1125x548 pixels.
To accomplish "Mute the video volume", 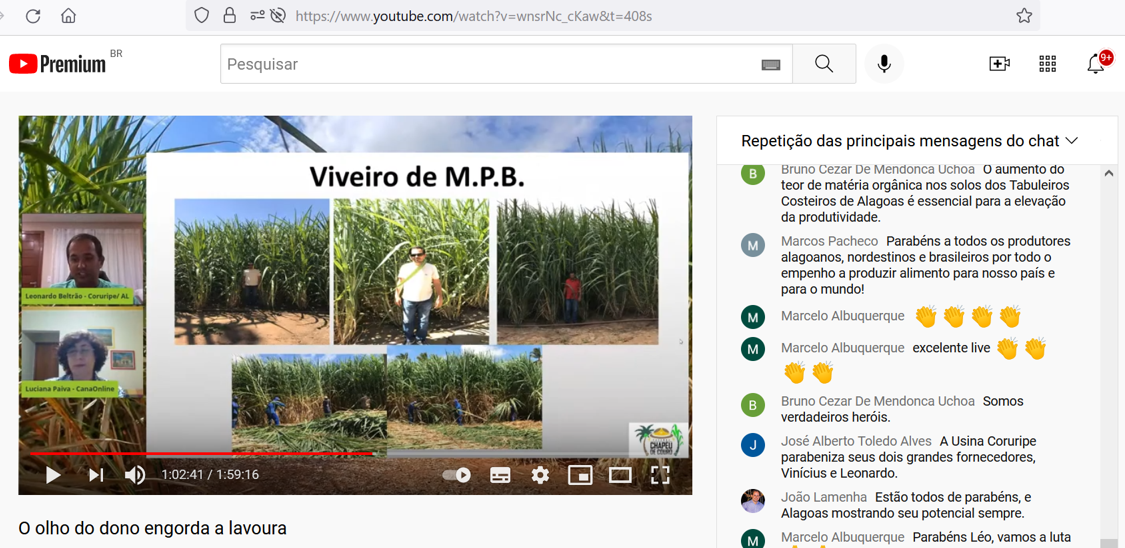I will click(x=134, y=475).
